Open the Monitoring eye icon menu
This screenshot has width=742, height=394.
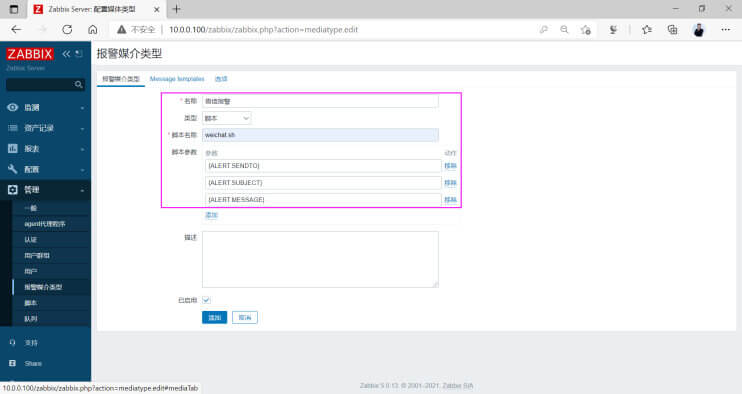(x=13, y=107)
